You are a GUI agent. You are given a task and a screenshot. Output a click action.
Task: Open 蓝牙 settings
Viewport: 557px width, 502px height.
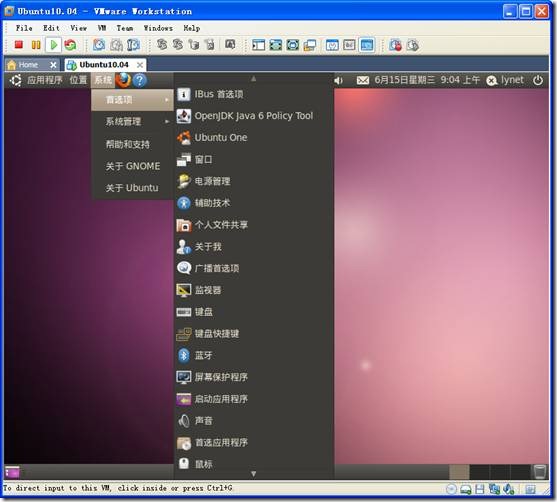pos(254,355)
